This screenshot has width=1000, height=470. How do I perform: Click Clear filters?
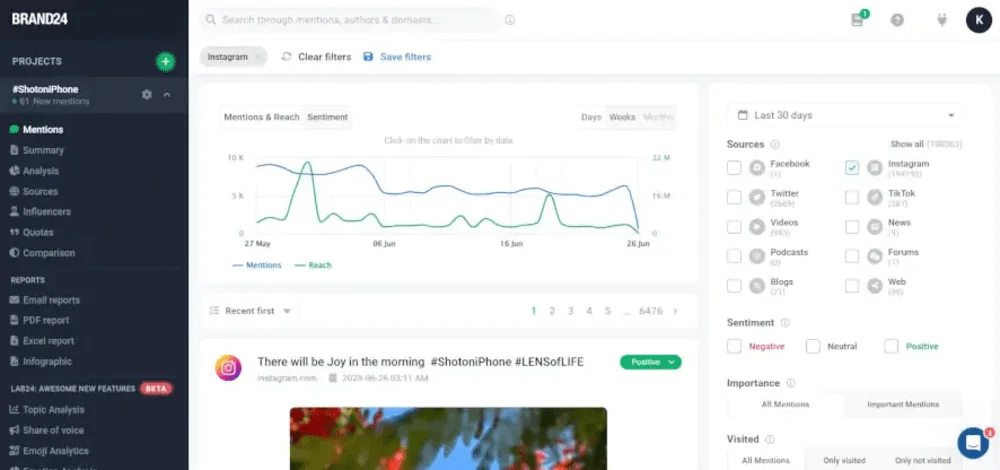coord(316,57)
